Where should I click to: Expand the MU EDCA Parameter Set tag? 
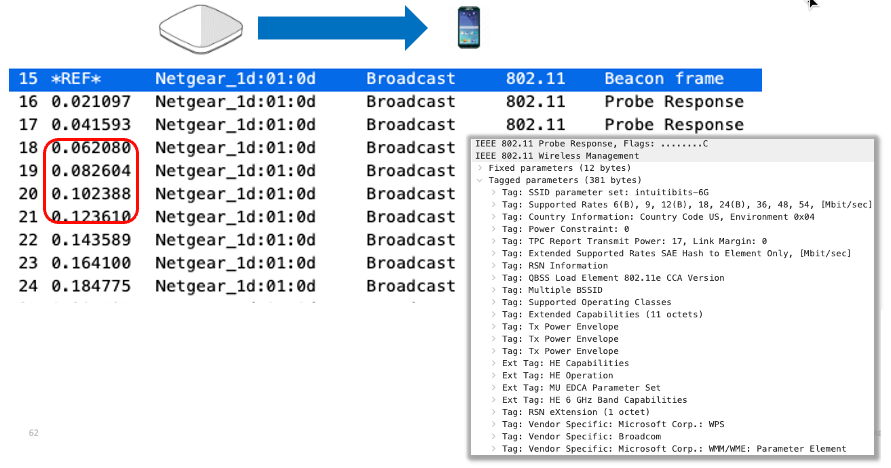[x=494, y=388]
